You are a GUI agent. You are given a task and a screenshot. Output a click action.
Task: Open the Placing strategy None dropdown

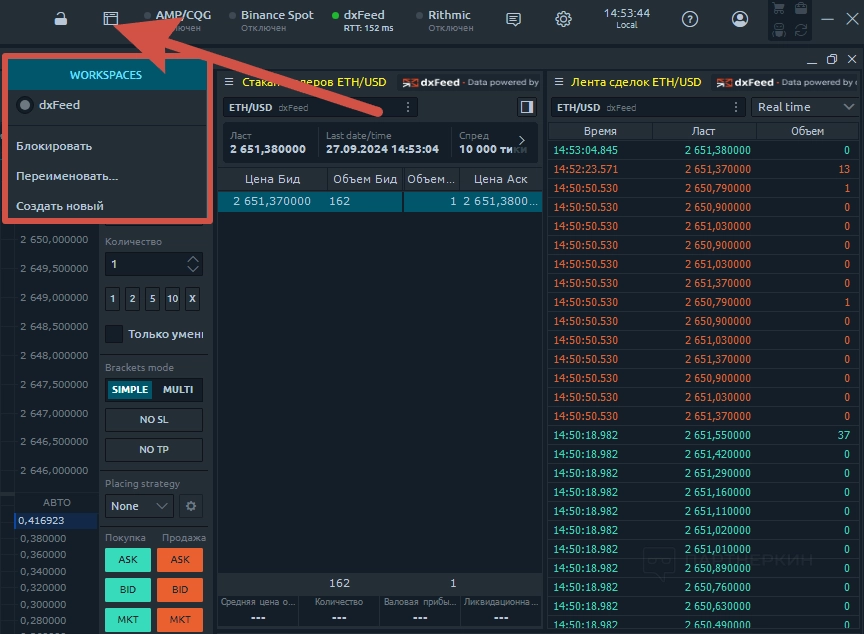pos(139,506)
